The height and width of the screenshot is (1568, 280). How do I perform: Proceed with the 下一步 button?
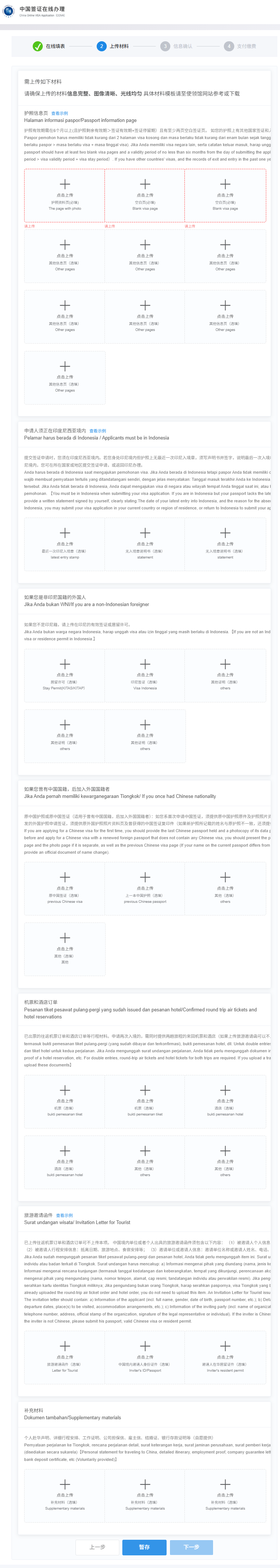[191, 1546]
